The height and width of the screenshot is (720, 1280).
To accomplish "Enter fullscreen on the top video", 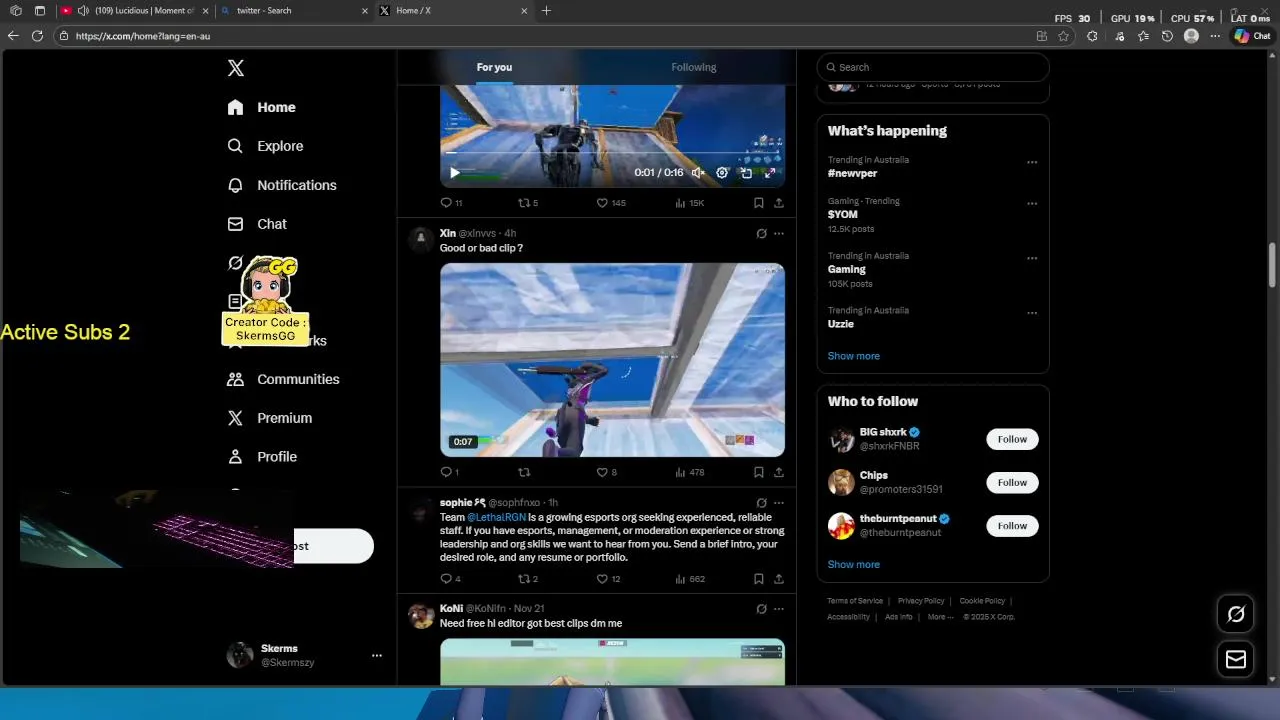I will click(770, 172).
